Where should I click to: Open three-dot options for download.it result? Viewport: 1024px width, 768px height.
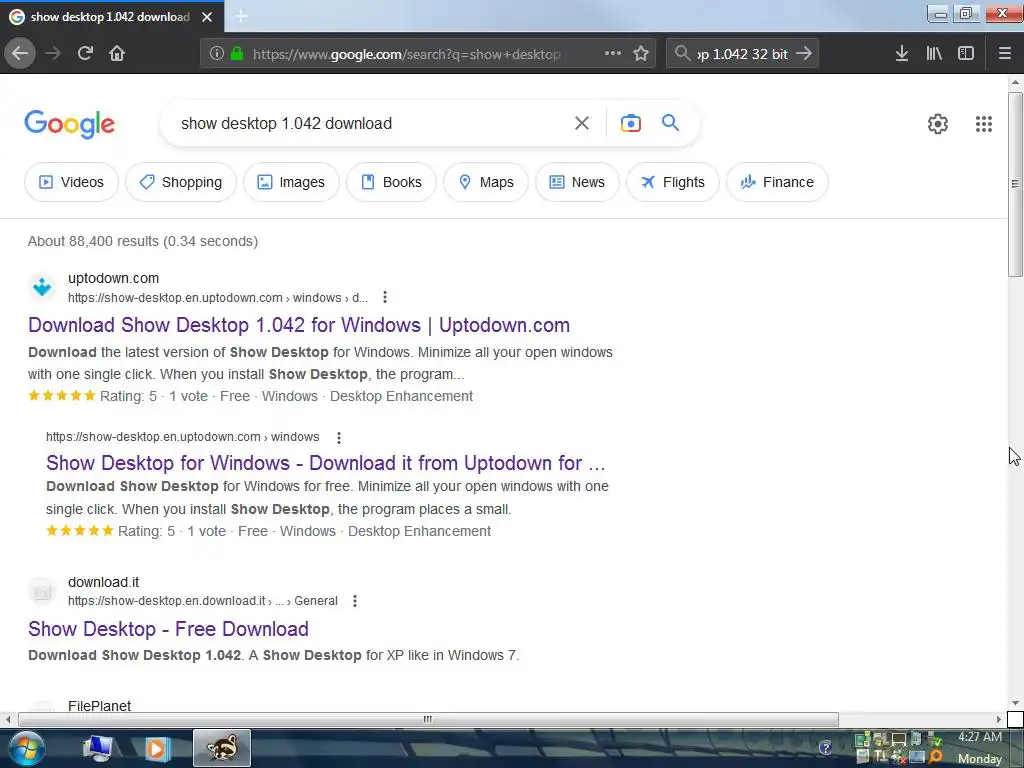pyautogui.click(x=355, y=601)
